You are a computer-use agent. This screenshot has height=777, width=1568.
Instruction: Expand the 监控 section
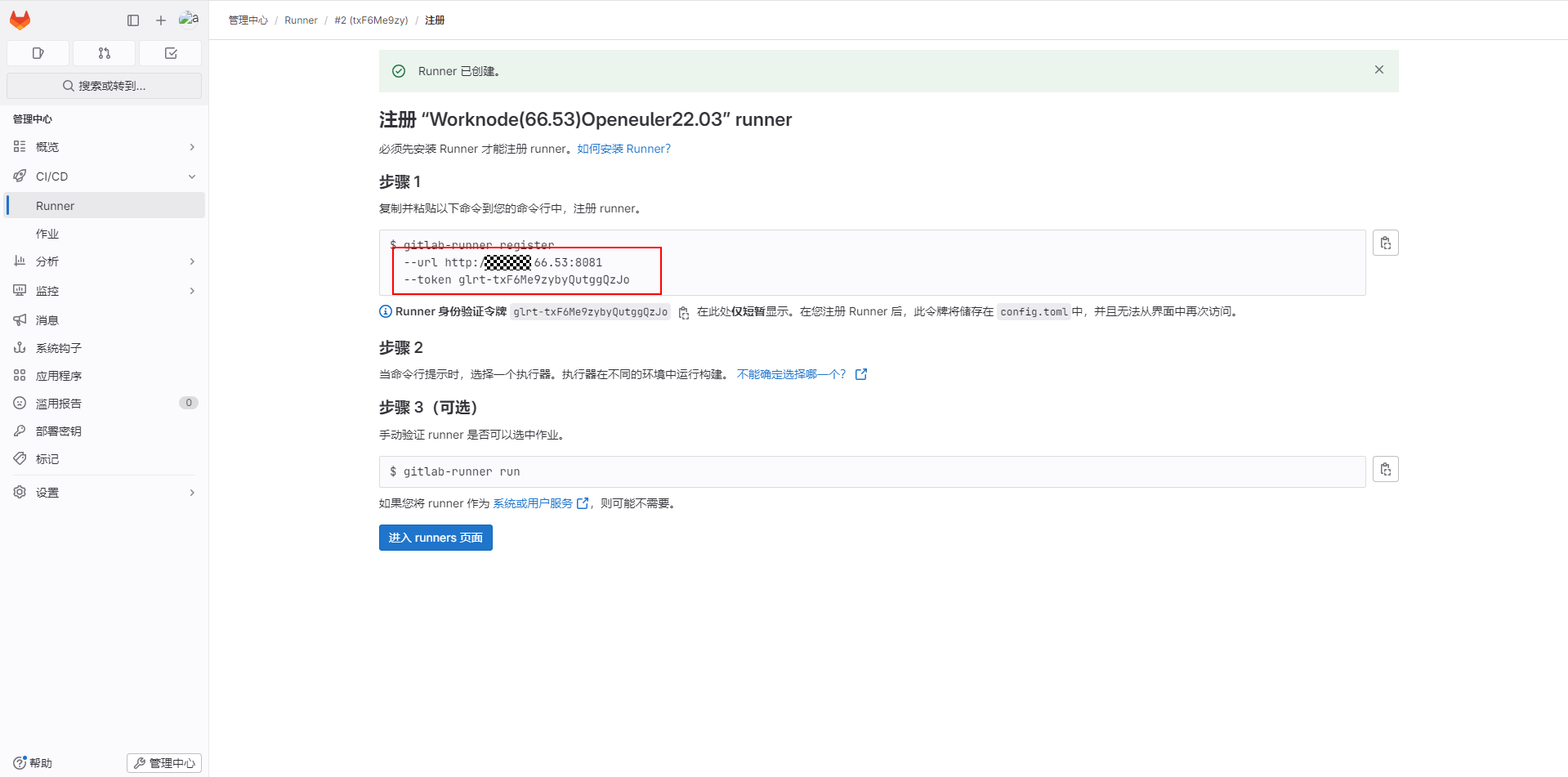click(105, 291)
